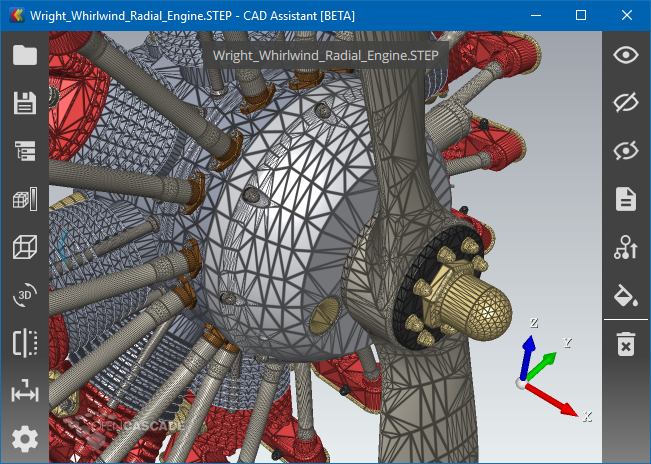
Task: Open the paint bucket color tool
Action: [x=626, y=295]
